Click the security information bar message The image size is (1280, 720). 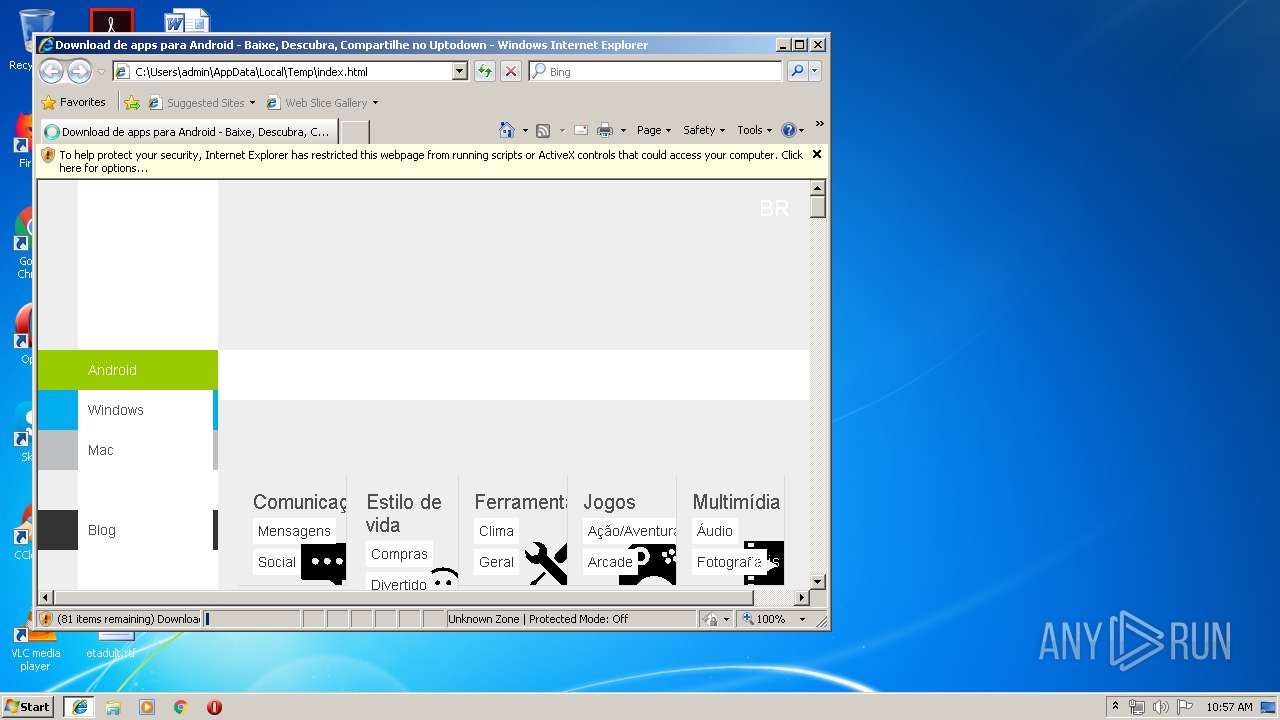click(431, 161)
